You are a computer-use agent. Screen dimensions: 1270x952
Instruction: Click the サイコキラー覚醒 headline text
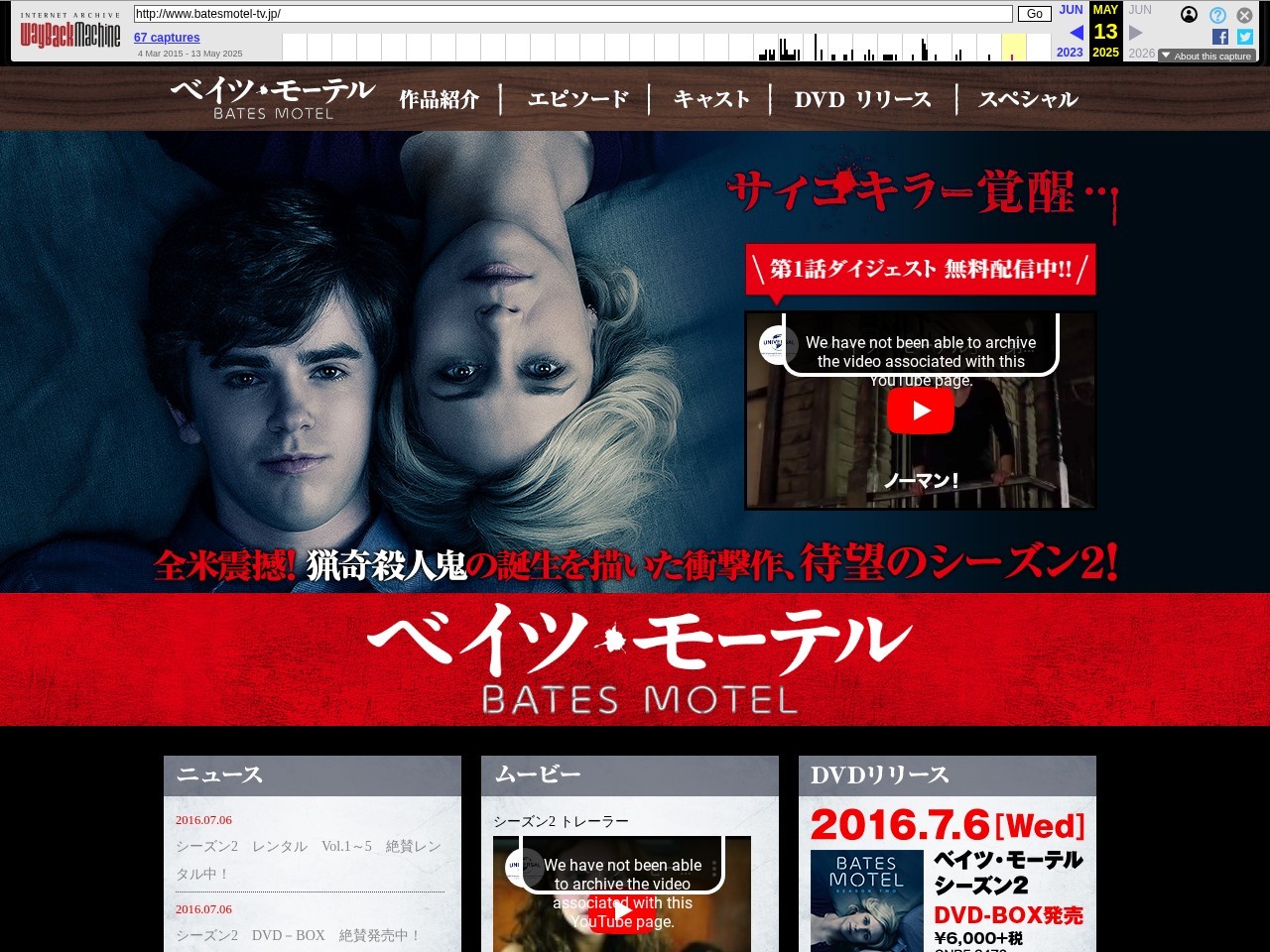[x=923, y=190]
